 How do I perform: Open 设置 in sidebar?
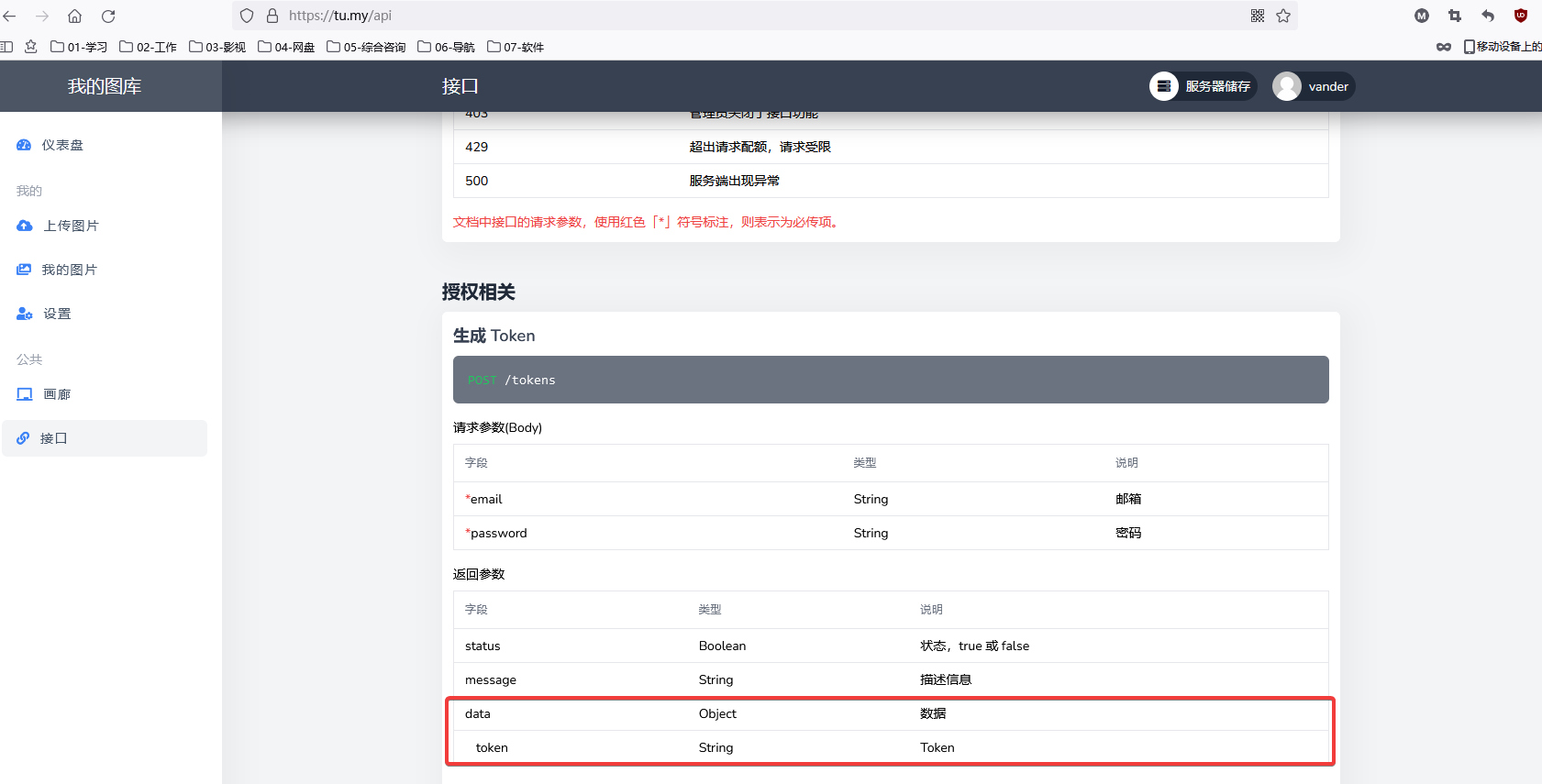click(105, 314)
